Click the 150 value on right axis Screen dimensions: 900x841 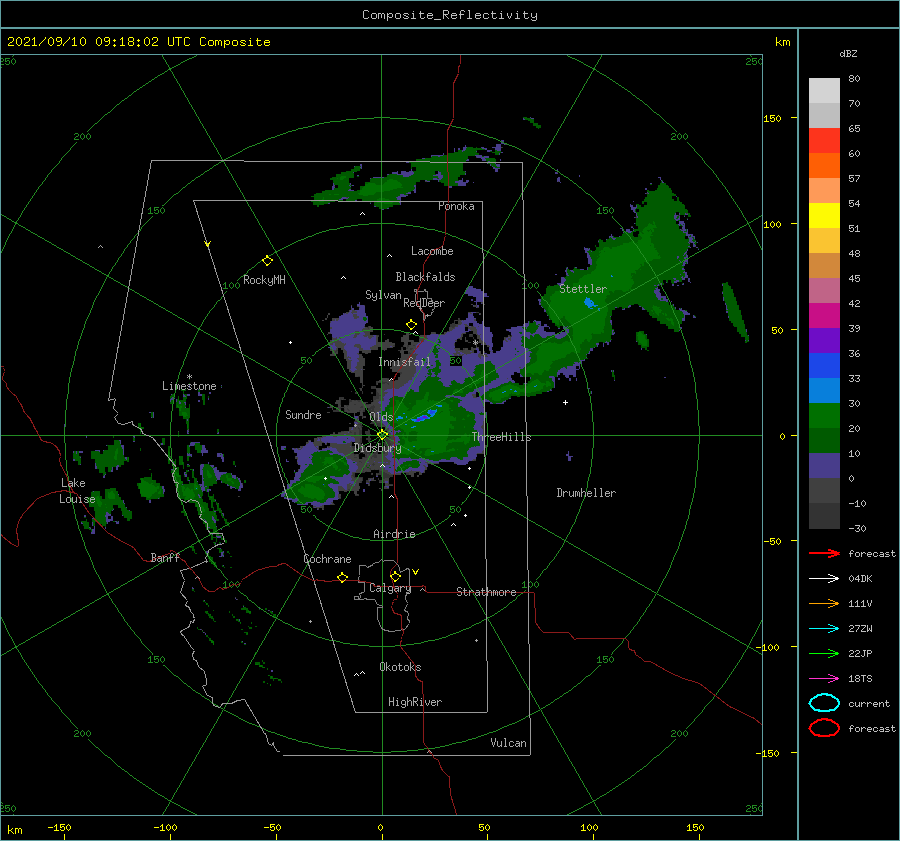772,118
